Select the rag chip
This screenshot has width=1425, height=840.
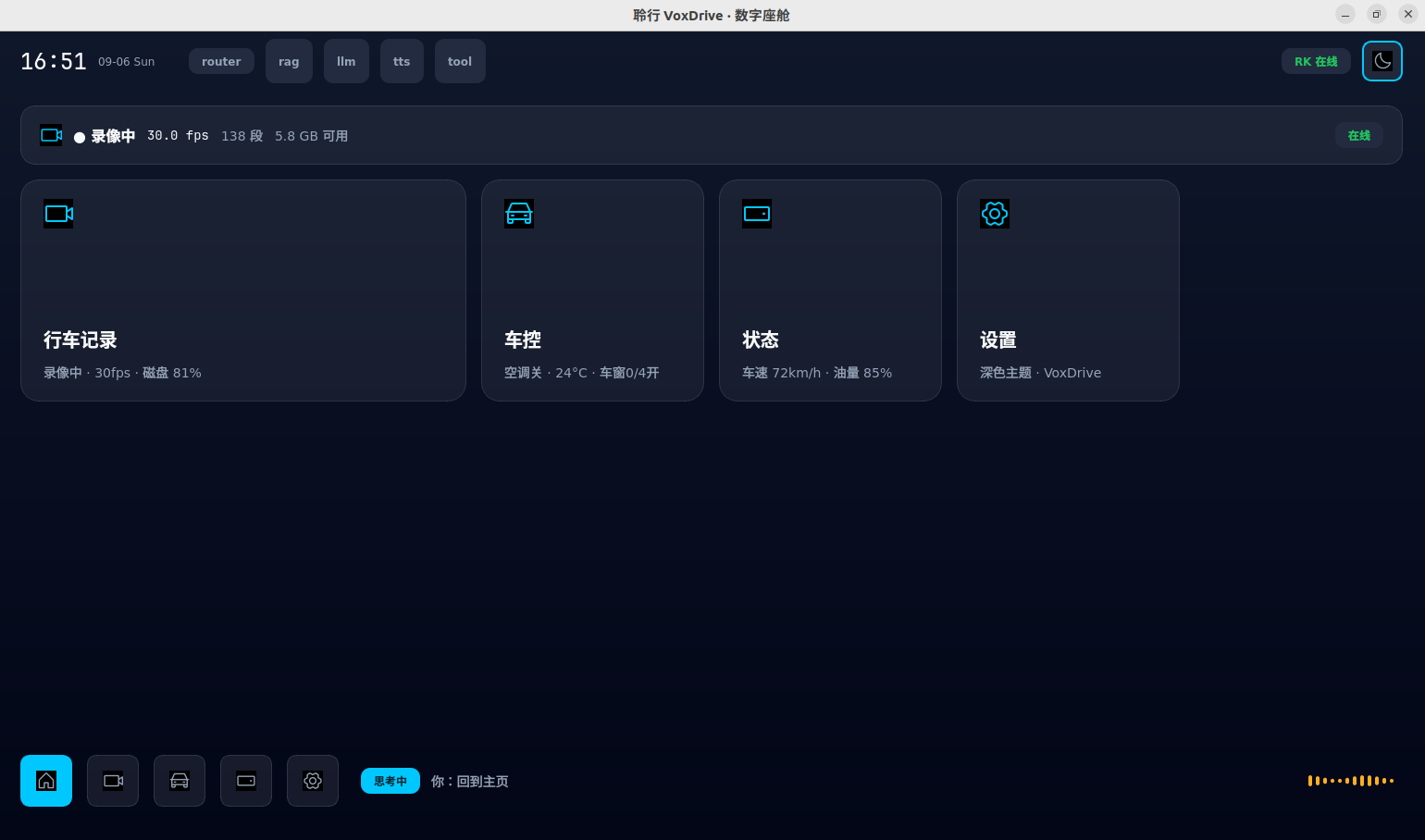coord(289,61)
